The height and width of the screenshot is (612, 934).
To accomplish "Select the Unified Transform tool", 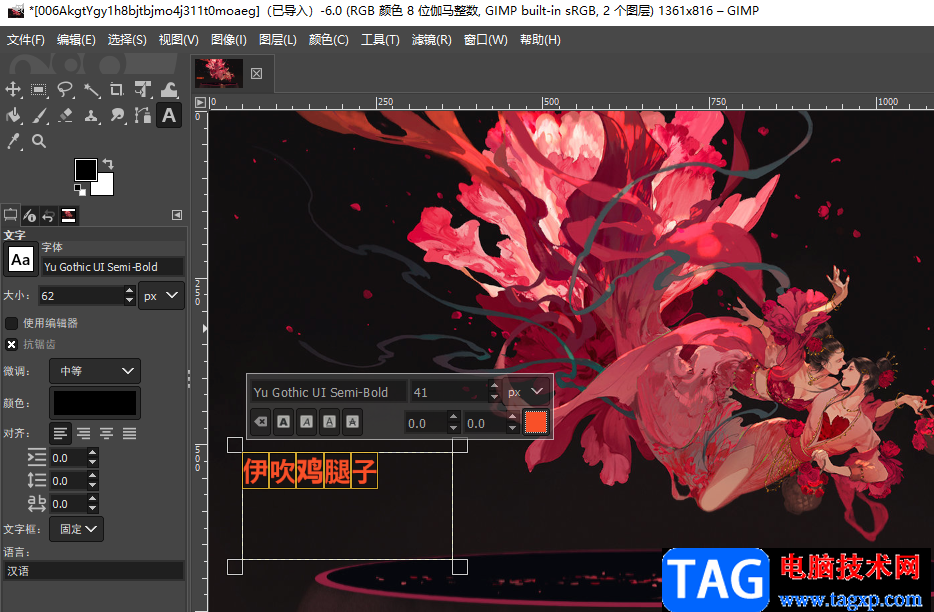I will click(x=143, y=90).
